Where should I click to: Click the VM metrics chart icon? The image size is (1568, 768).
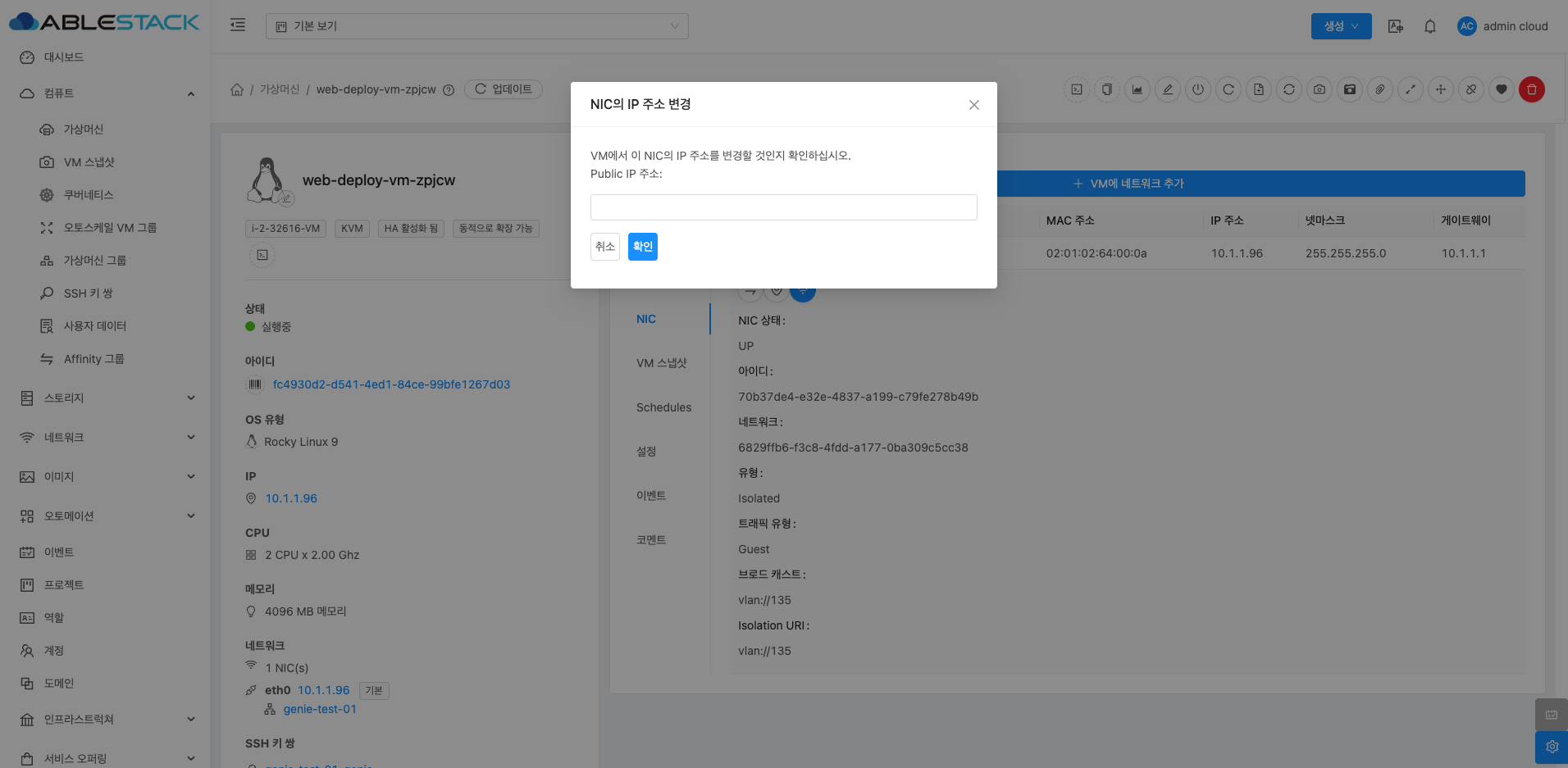pyautogui.click(x=1137, y=89)
